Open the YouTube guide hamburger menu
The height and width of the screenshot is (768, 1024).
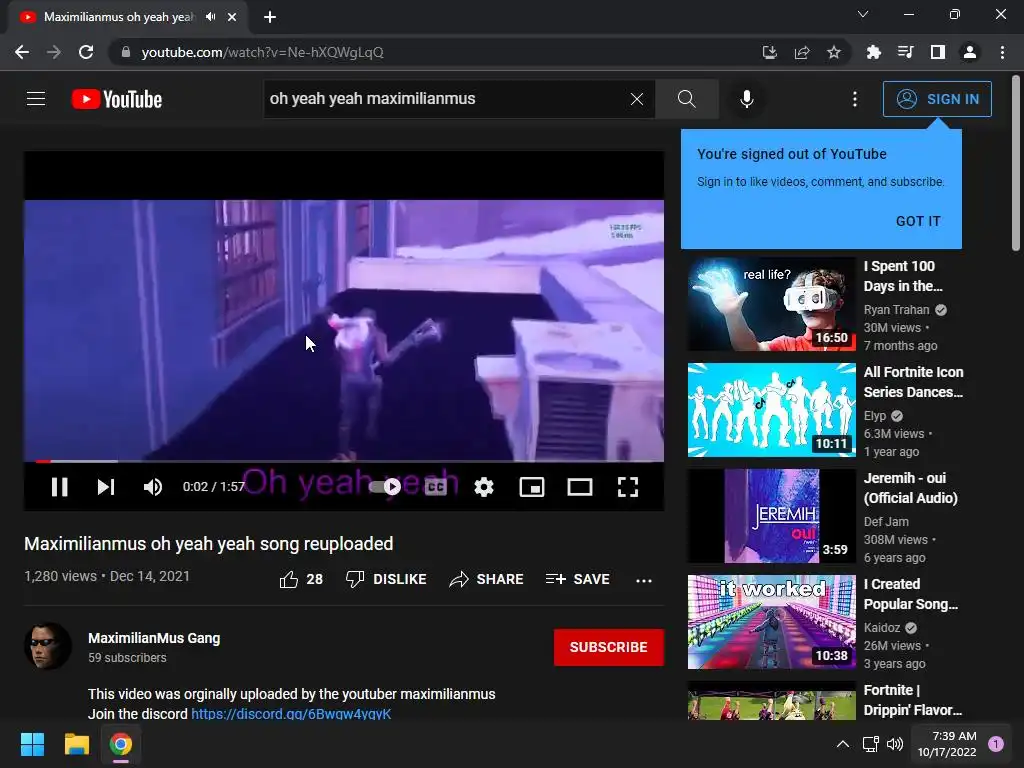click(36, 99)
